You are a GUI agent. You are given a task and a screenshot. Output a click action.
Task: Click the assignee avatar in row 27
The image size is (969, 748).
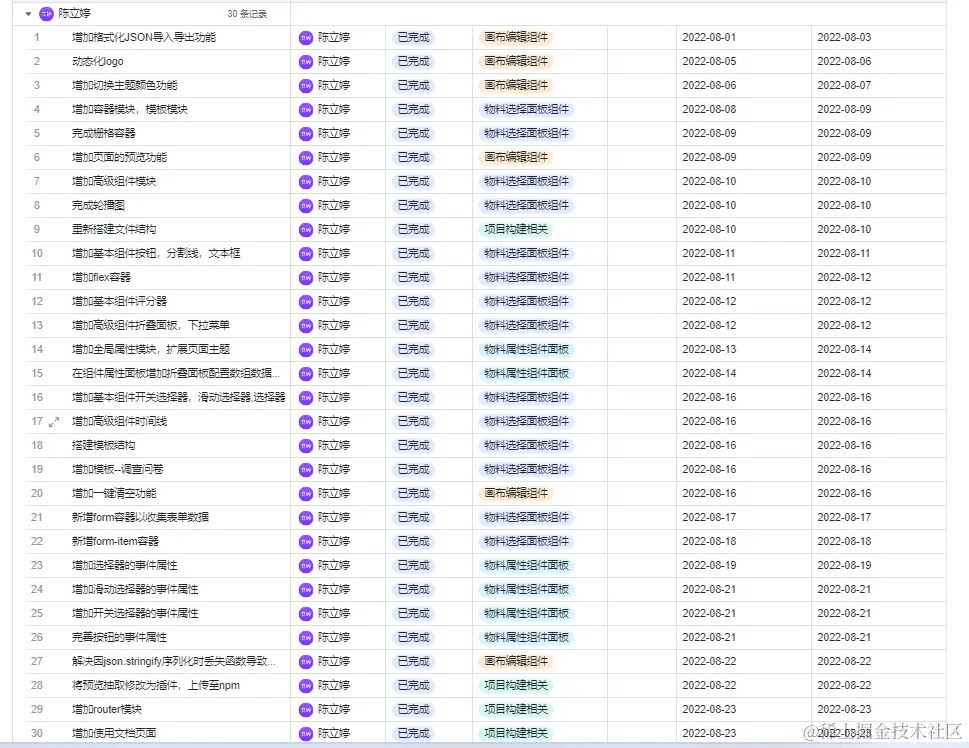pos(306,661)
